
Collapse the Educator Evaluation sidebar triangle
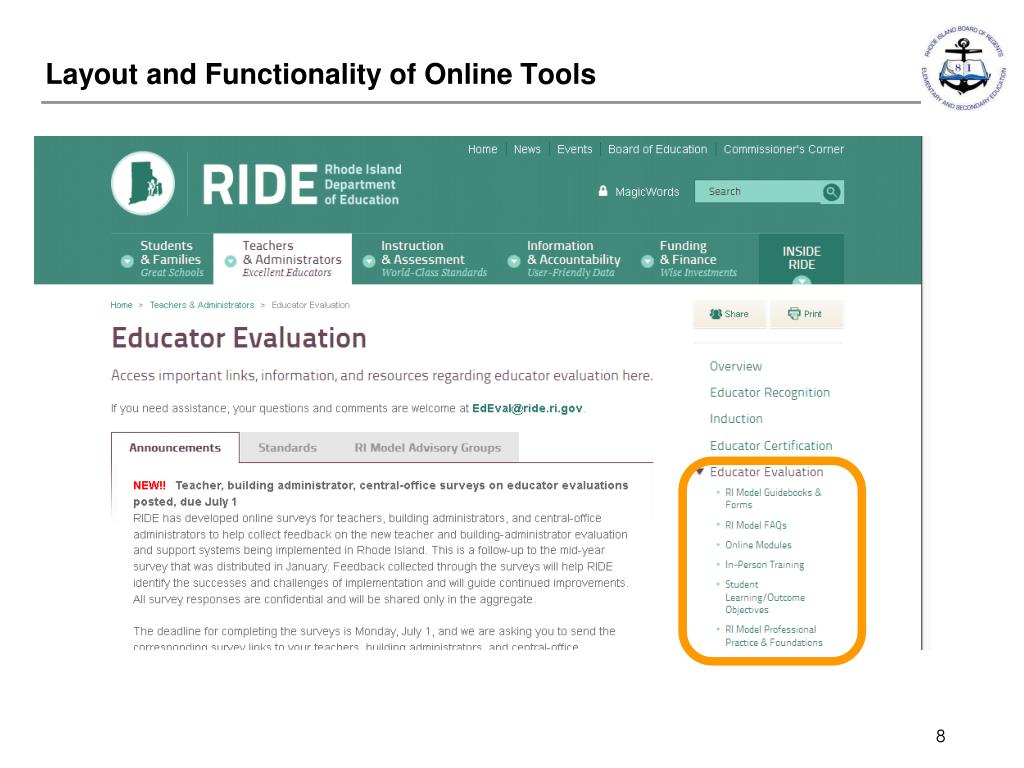(700, 472)
